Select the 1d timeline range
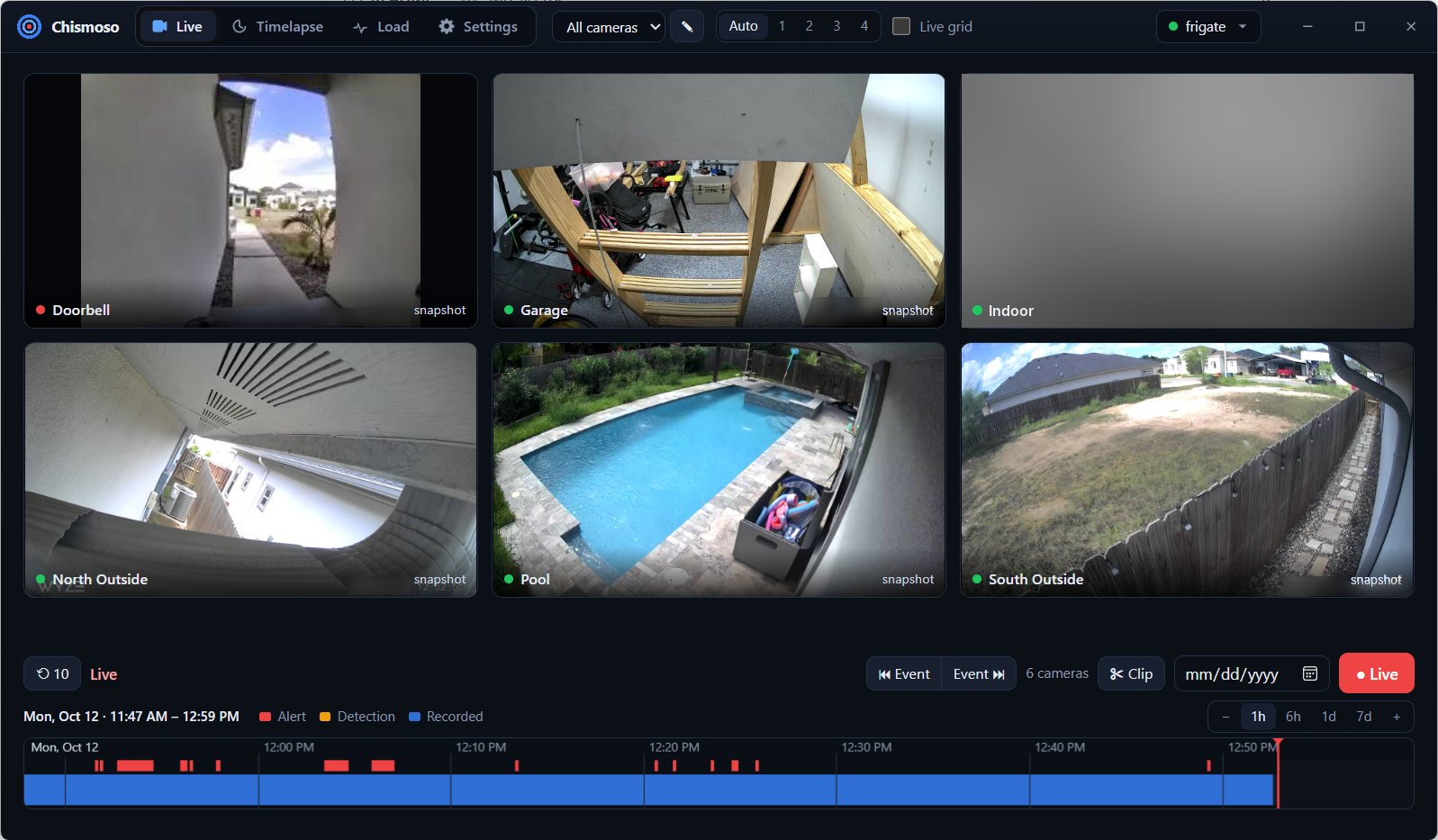Image resolution: width=1438 pixels, height=840 pixels. tap(1328, 717)
